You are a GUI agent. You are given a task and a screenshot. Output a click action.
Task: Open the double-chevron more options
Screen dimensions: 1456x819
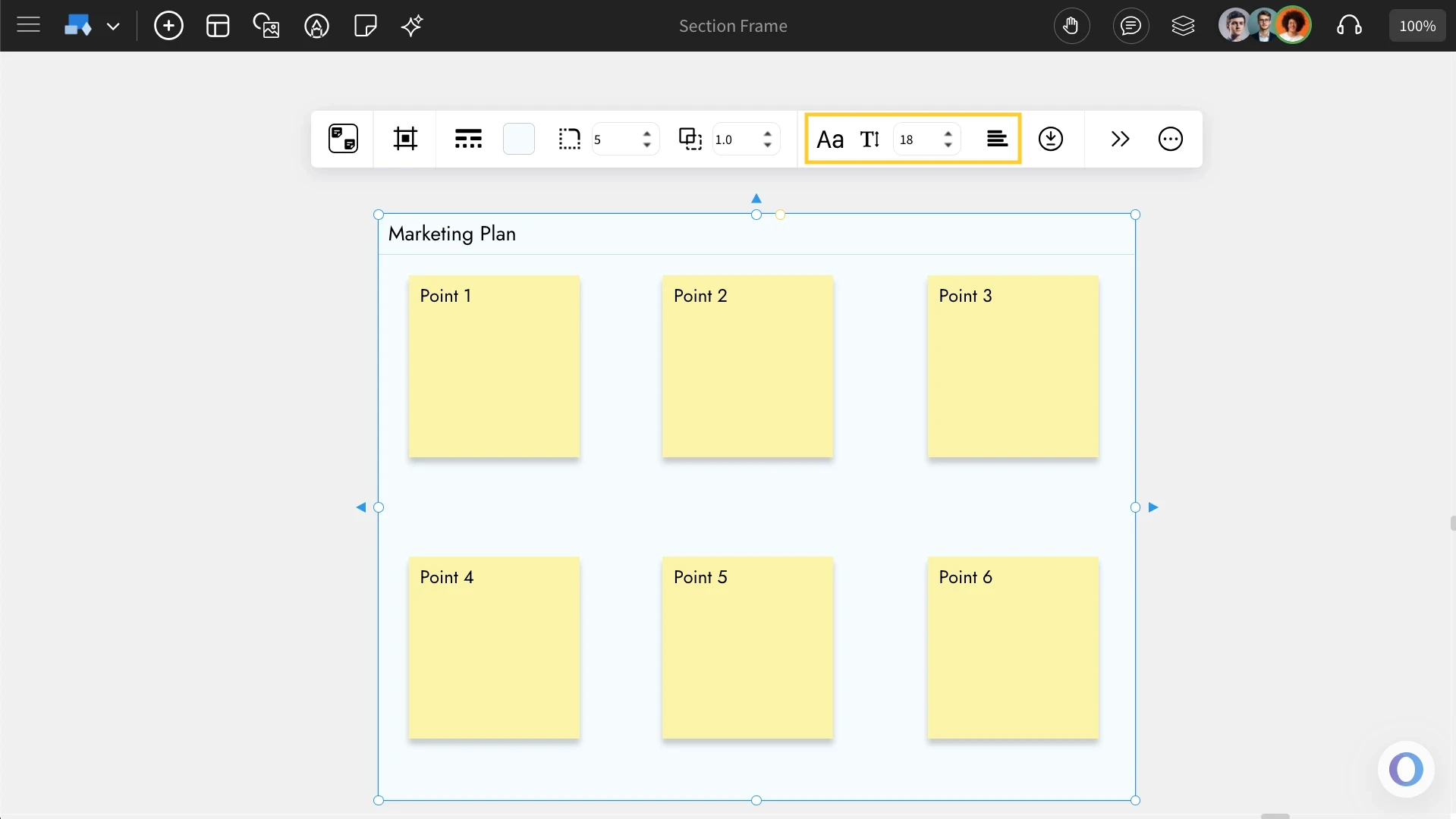click(x=1121, y=139)
